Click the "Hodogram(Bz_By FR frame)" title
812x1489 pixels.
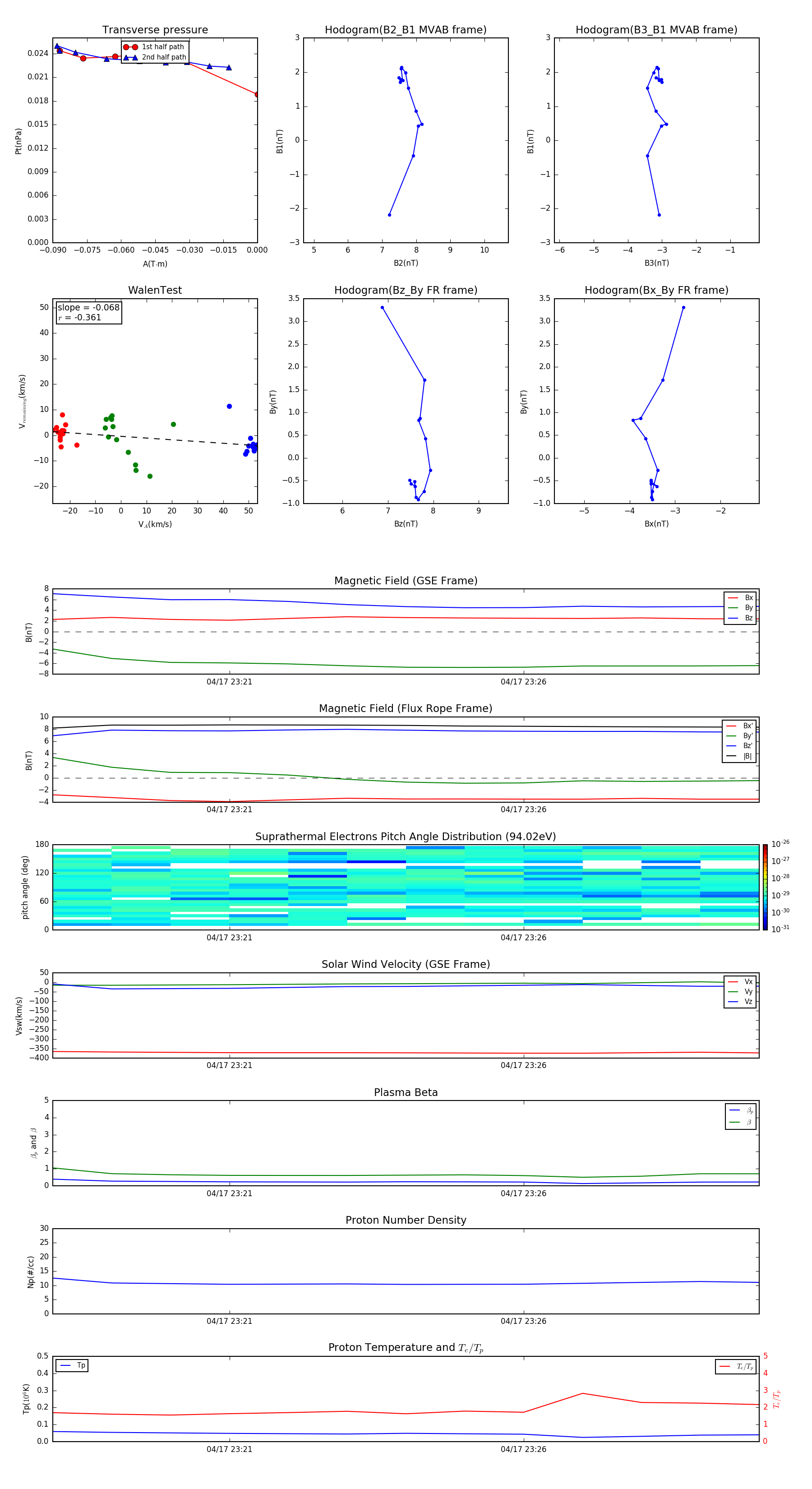(406, 290)
